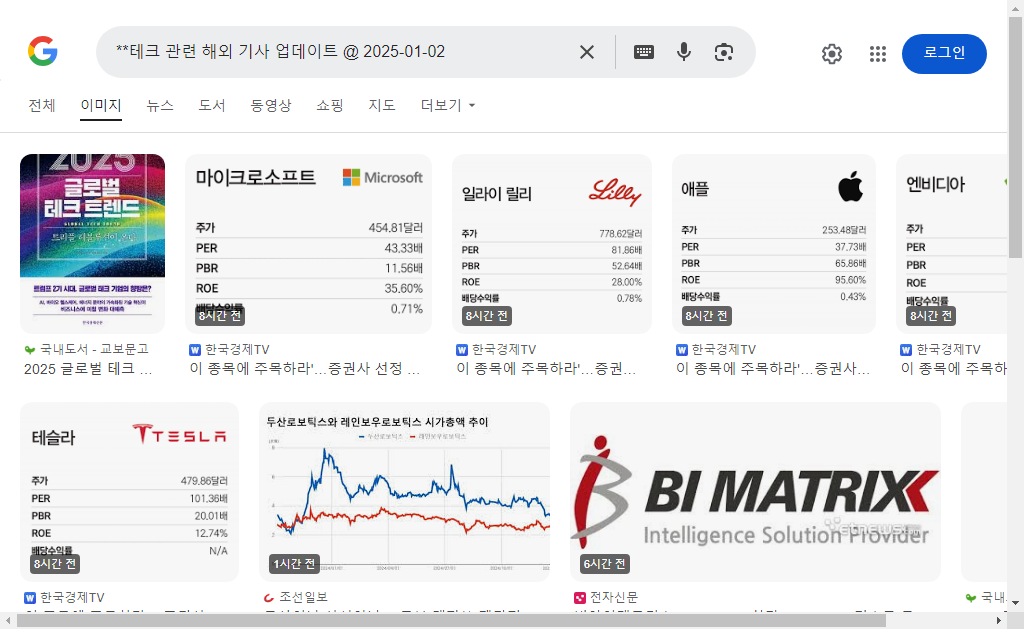Open quick settings gear

point(831,54)
